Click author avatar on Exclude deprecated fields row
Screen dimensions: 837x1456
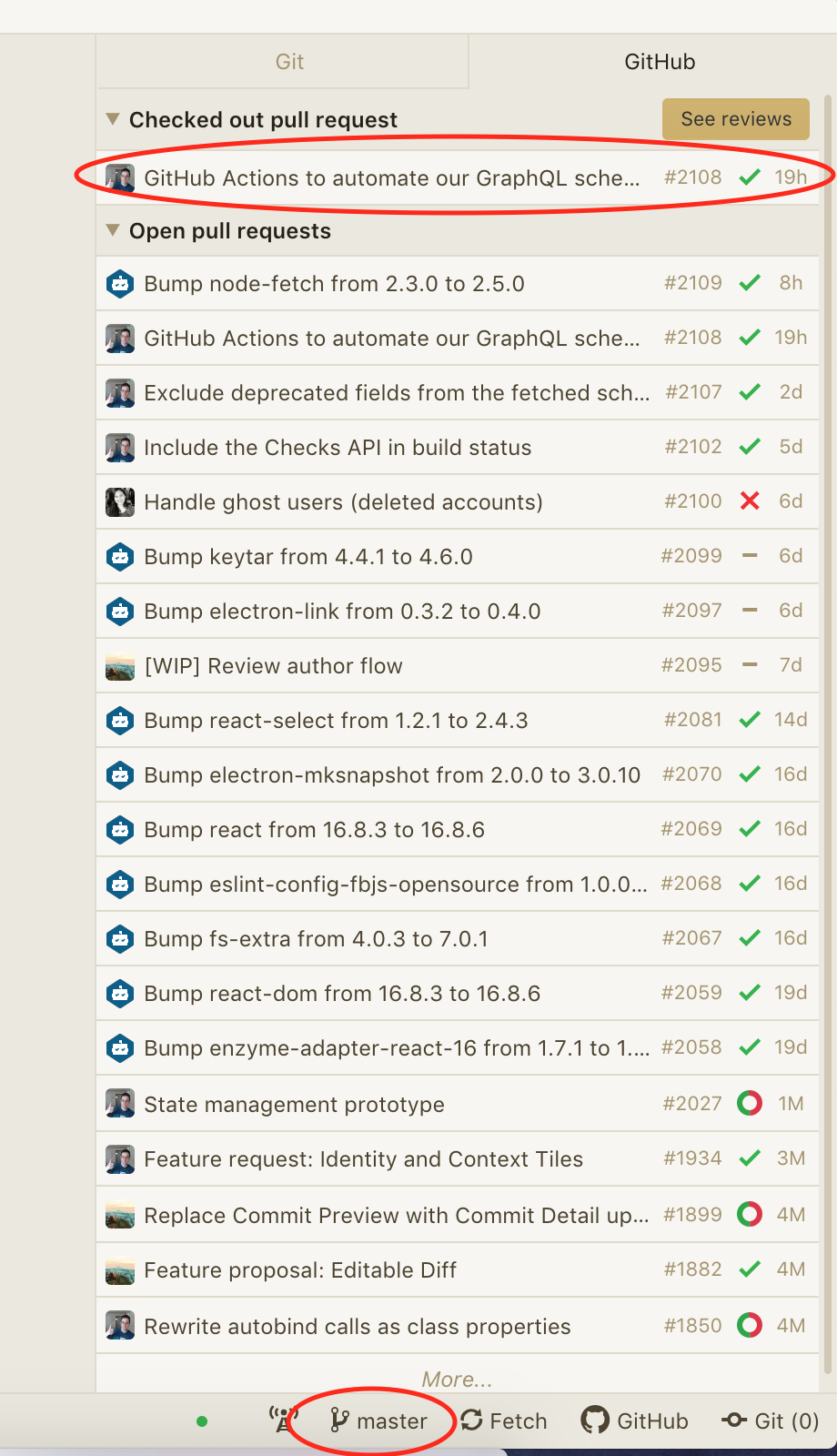tap(120, 393)
